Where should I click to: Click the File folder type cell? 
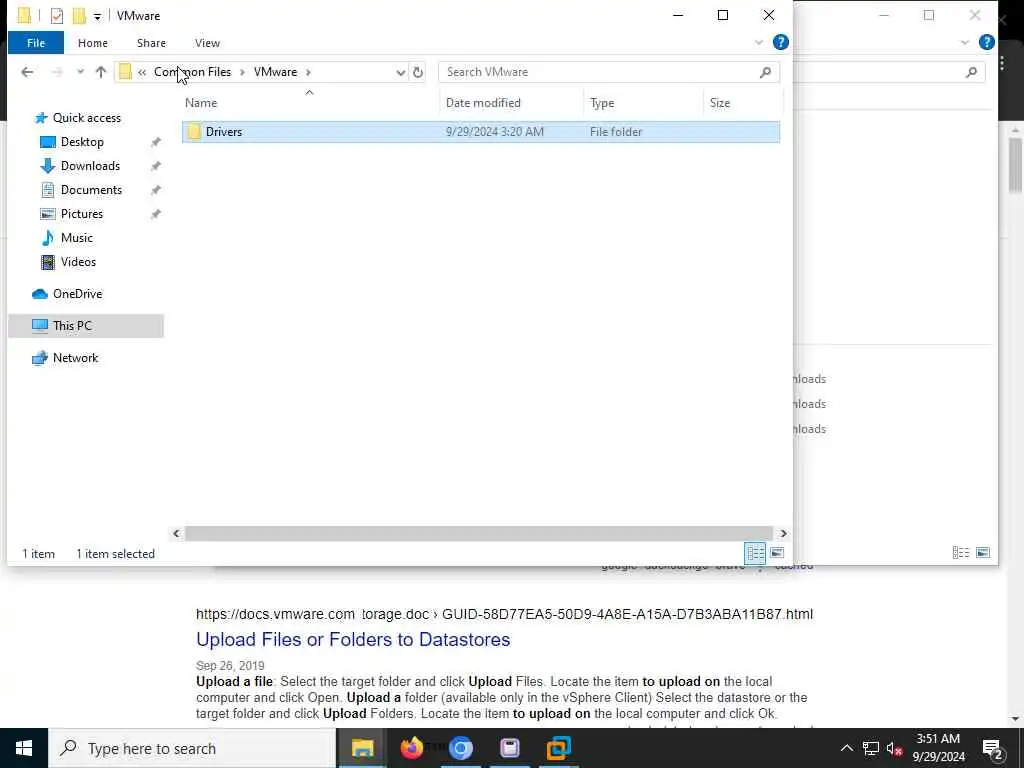616,132
